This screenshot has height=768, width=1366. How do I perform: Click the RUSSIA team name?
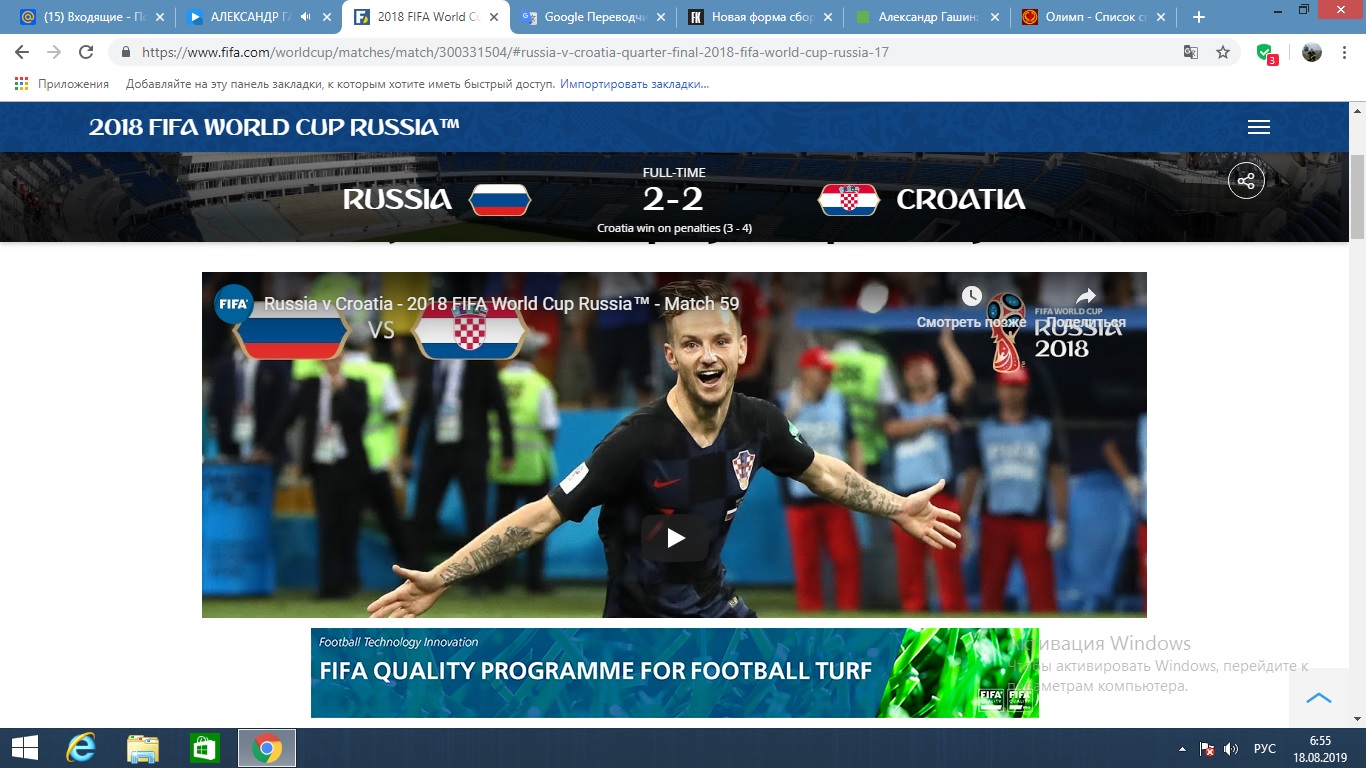[x=397, y=199]
